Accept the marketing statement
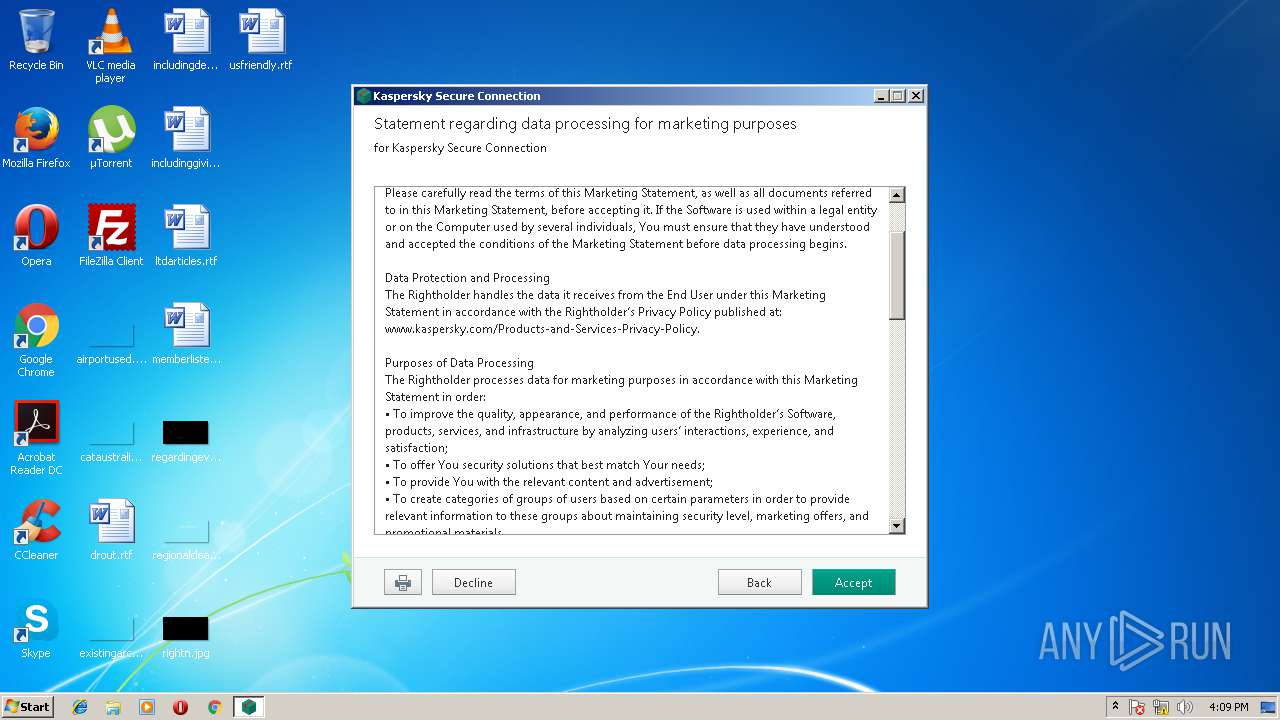1280x720 pixels. [x=853, y=582]
